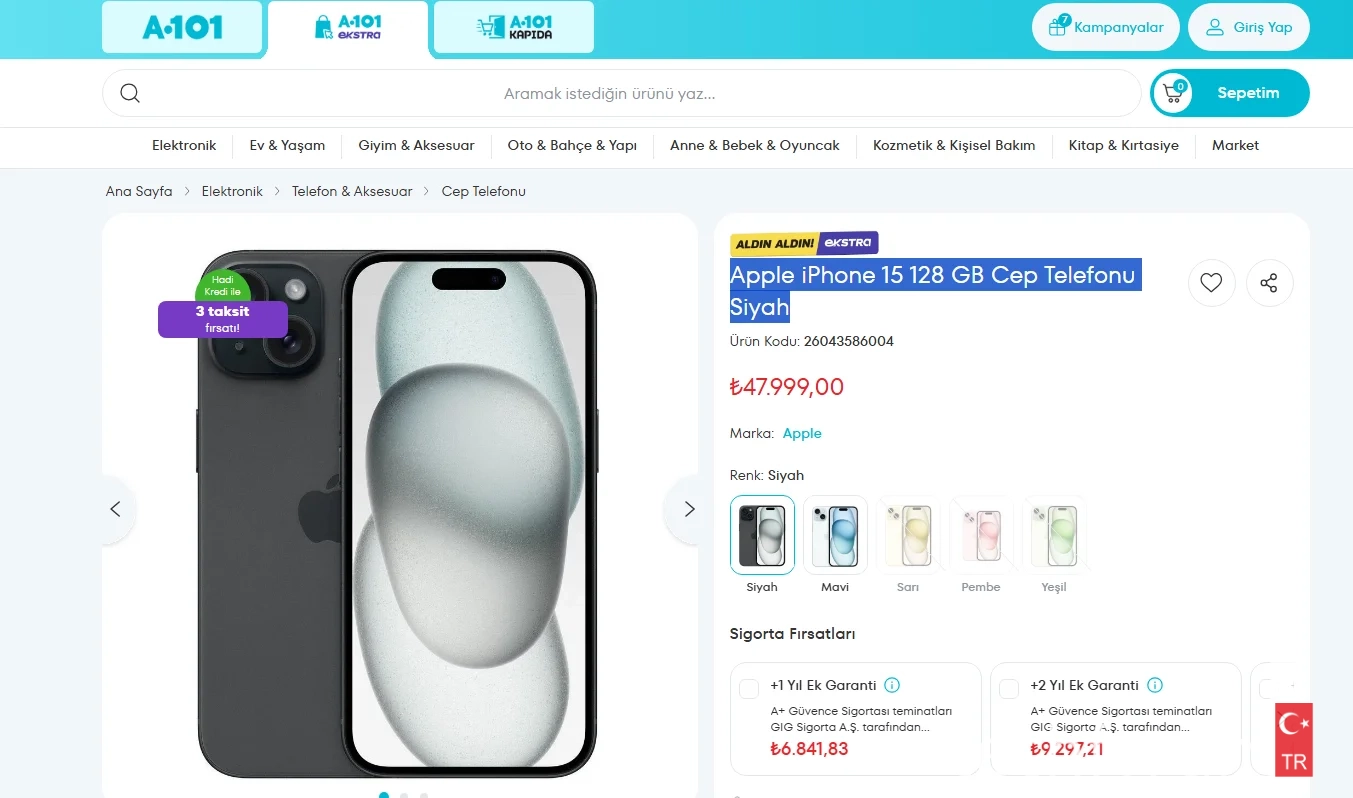Switch to the A101 Kapıda tab
The image size is (1353, 798).
click(514, 27)
